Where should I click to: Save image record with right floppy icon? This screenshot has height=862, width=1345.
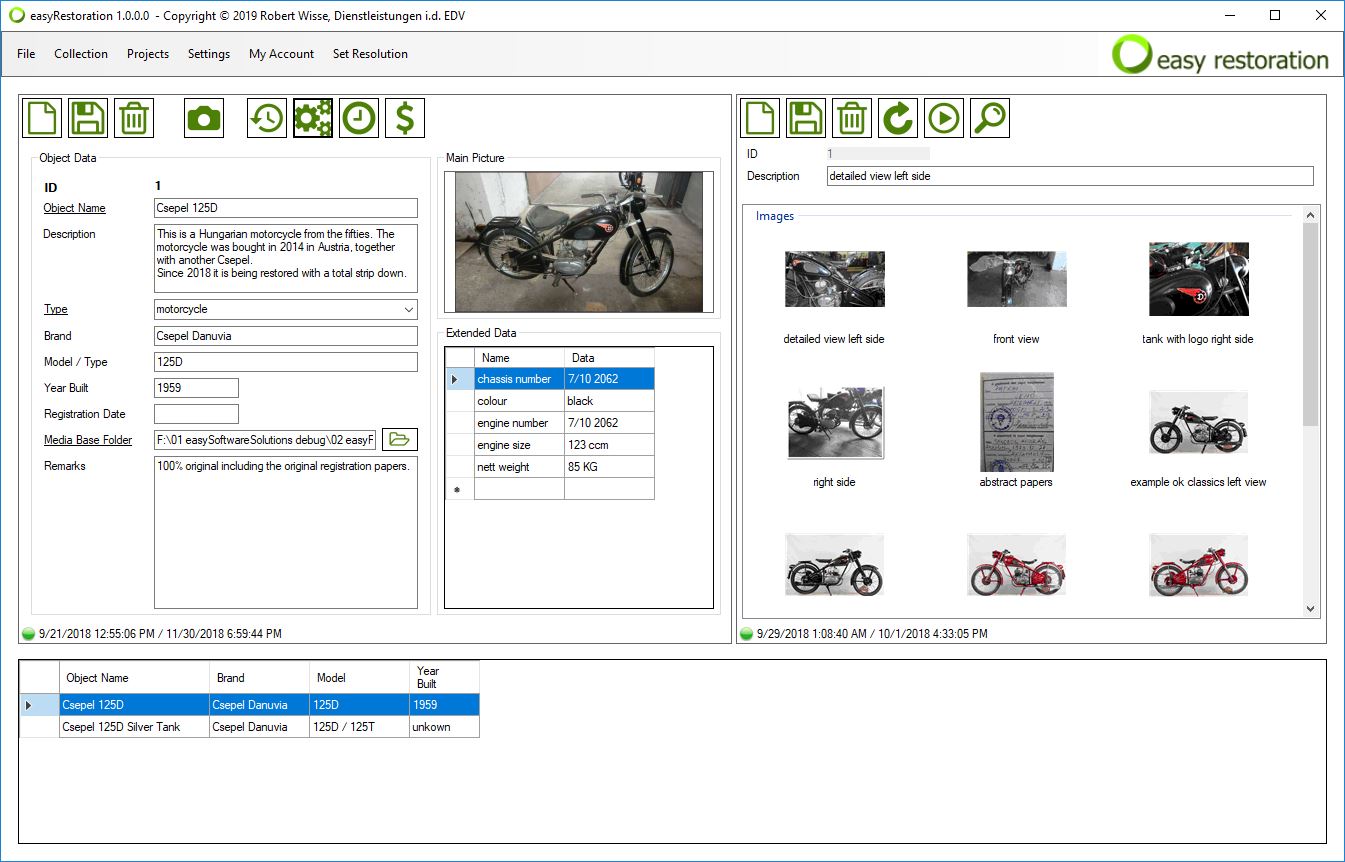[x=806, y=118]
